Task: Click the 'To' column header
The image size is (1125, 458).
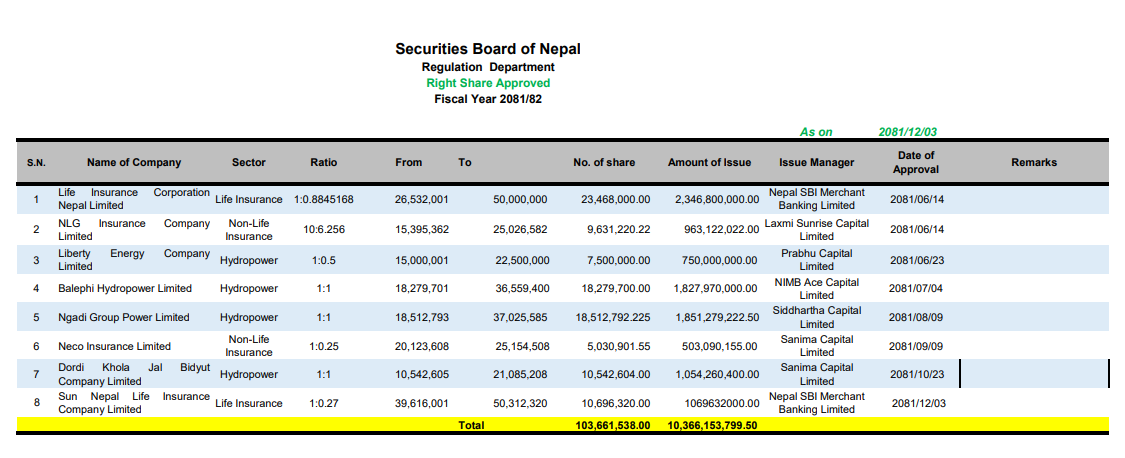Action: coord(465,163)
